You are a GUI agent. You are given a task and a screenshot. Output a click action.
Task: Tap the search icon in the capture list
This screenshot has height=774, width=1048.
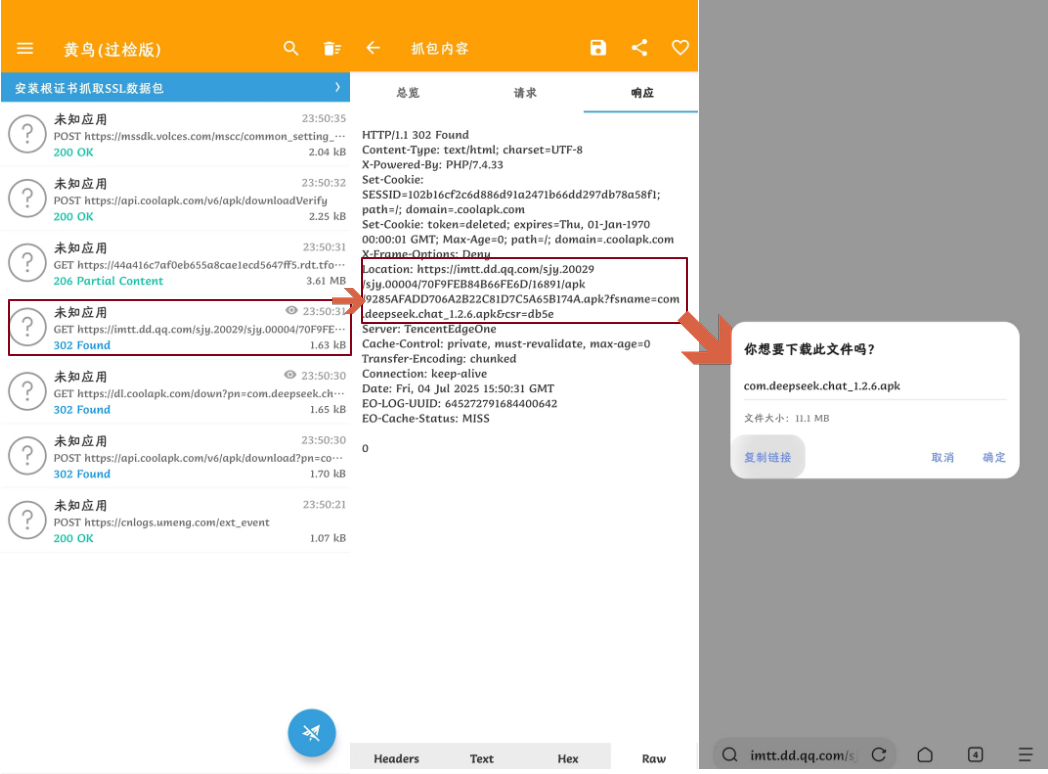click(291, 48)
